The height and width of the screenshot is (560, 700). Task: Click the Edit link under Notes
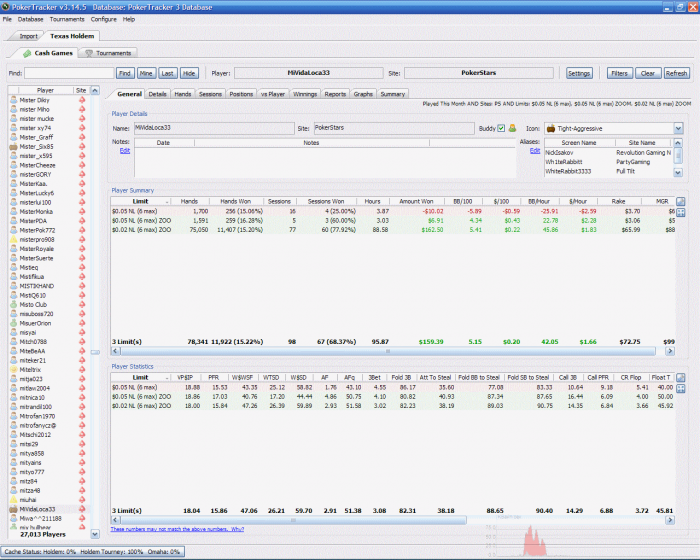125,150
